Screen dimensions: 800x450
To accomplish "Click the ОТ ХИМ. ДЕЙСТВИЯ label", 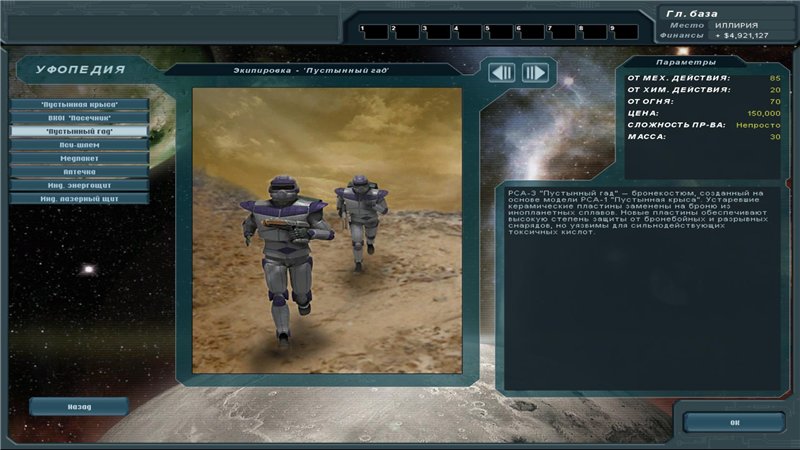I will (679, 90).
